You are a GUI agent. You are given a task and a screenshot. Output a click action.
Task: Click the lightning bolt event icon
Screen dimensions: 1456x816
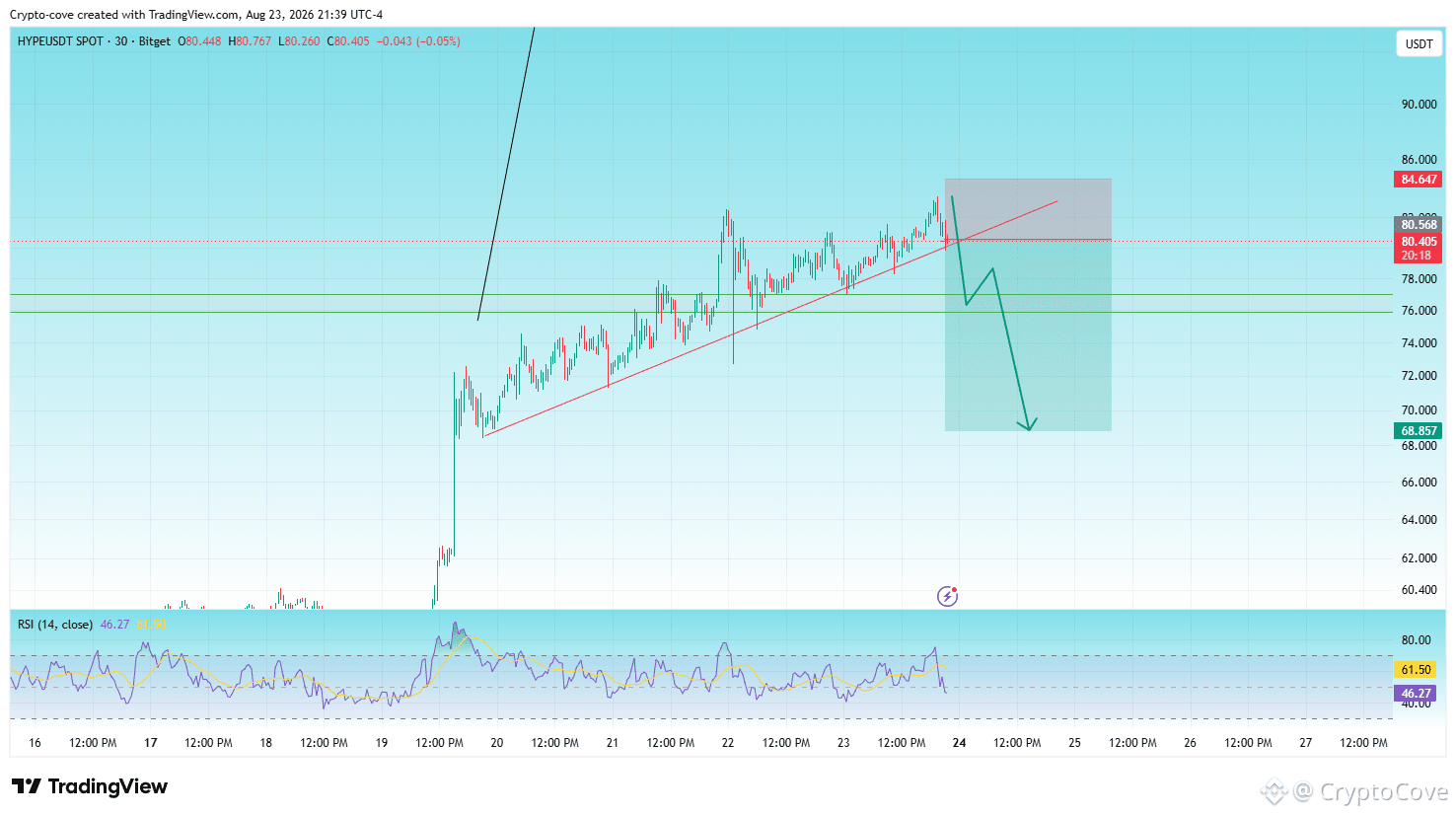coord(947,596)
